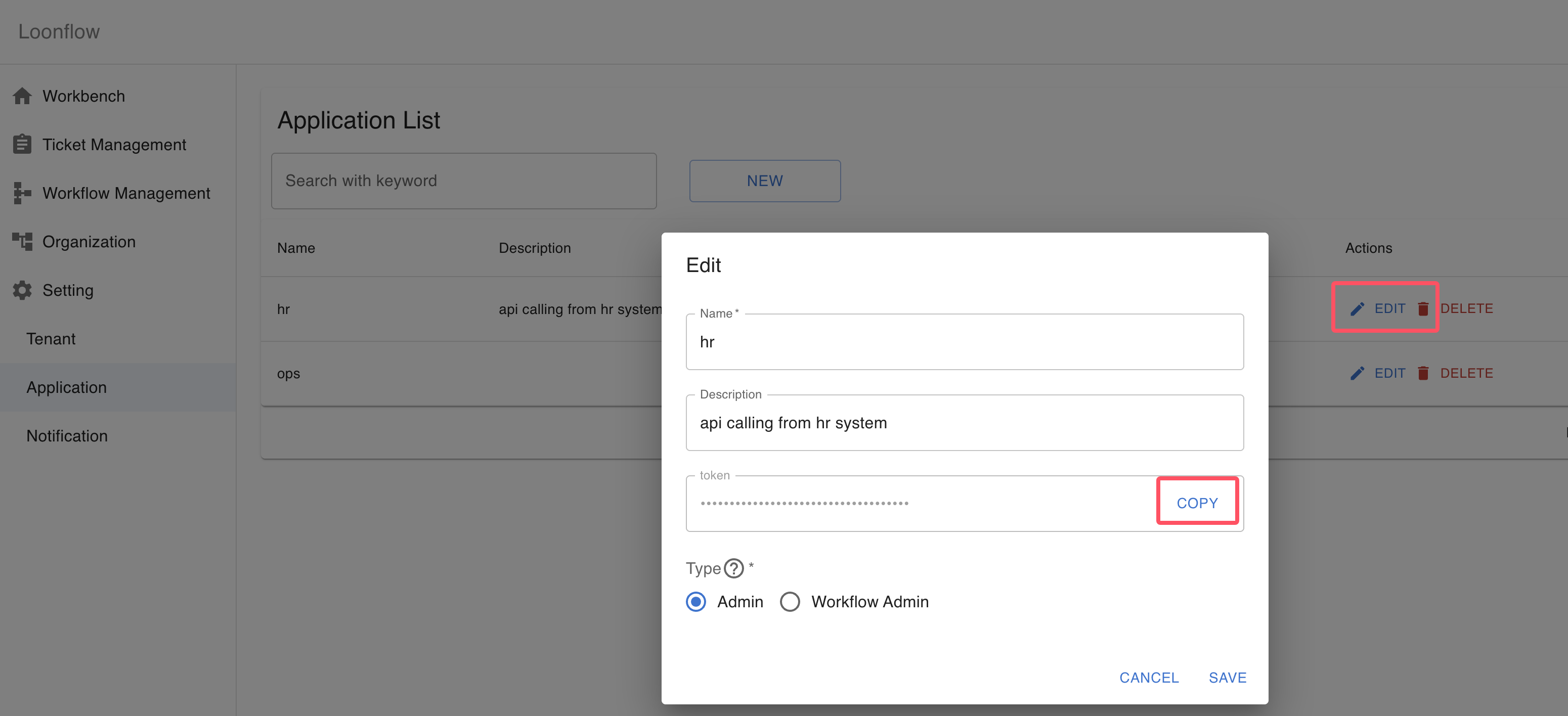This screenshot has height=716, width=1568.
Task: Click the Edit dialog title
Action: click(x=703, y=265)
